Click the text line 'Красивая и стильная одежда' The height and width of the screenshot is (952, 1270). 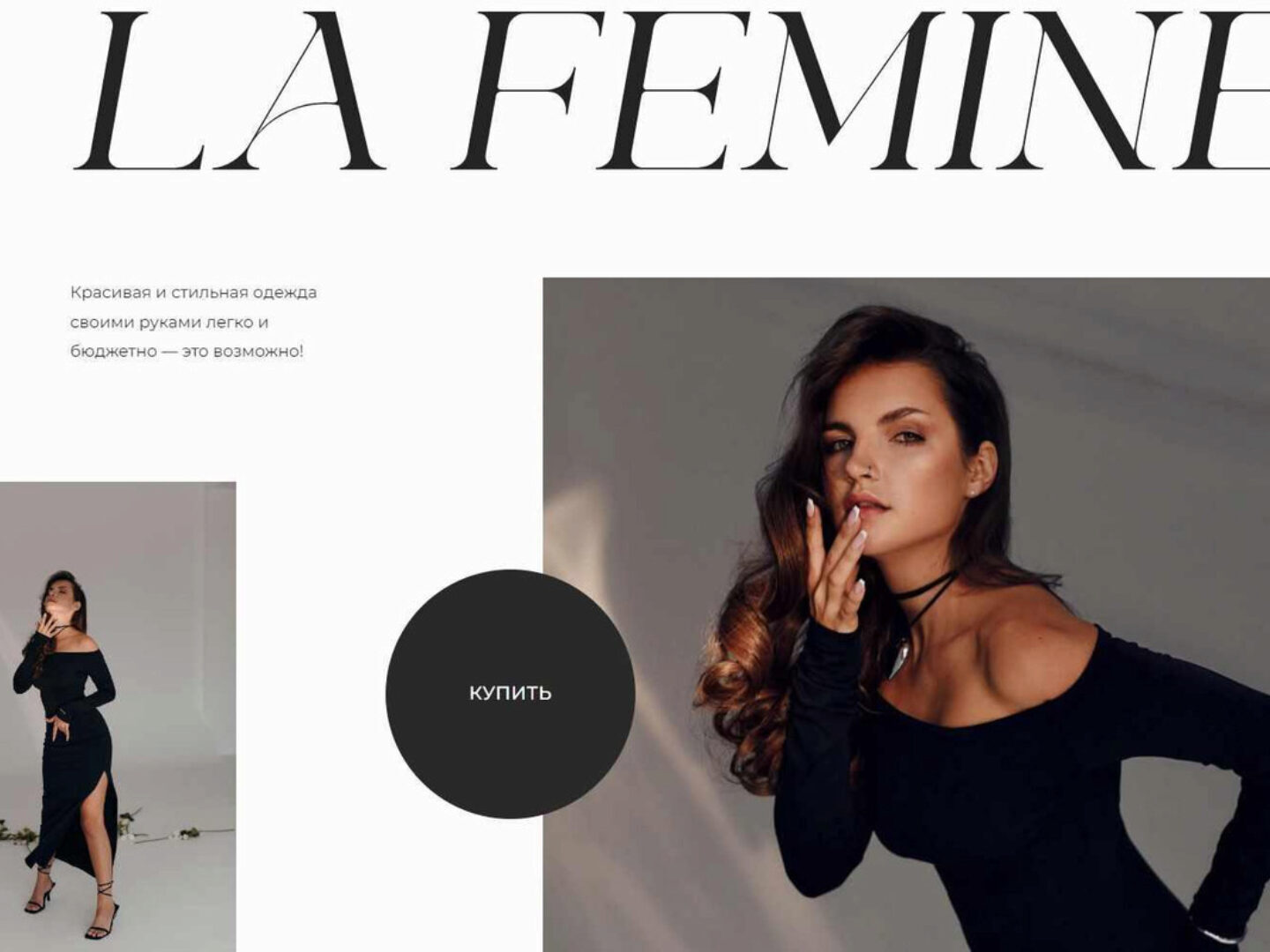193,292
